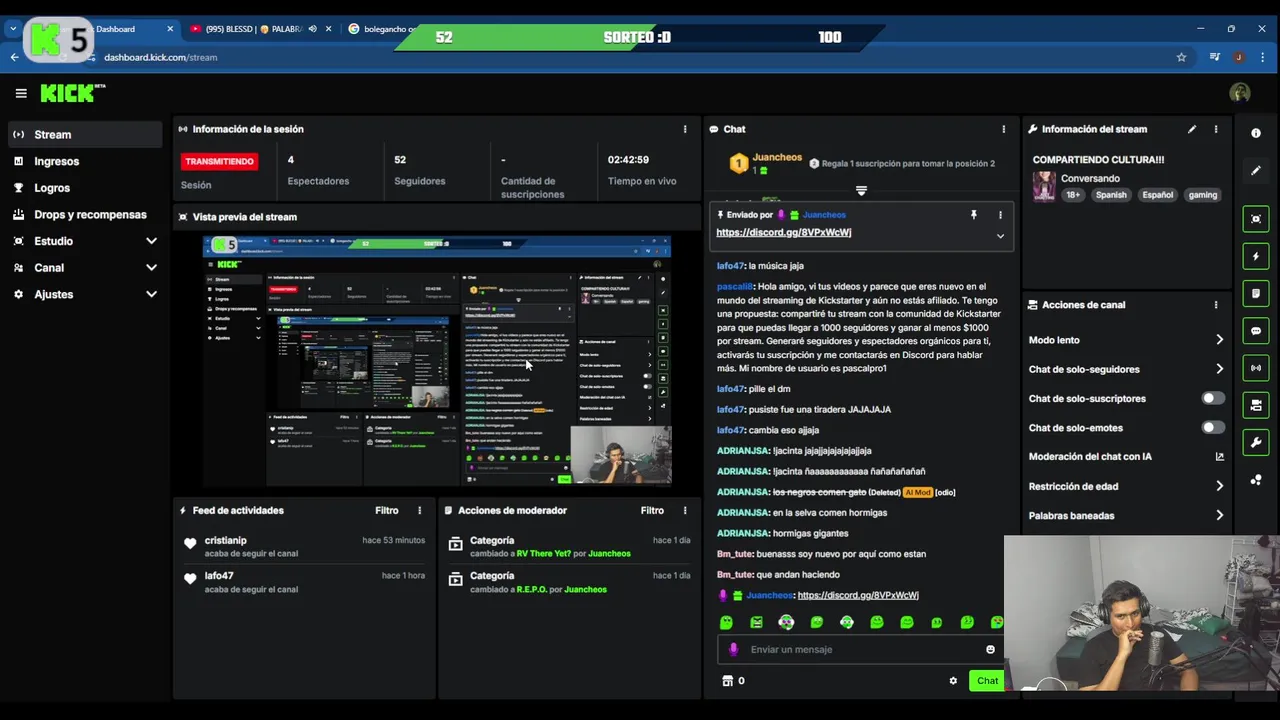Click cristianip in activity feed

coord(226,540)
